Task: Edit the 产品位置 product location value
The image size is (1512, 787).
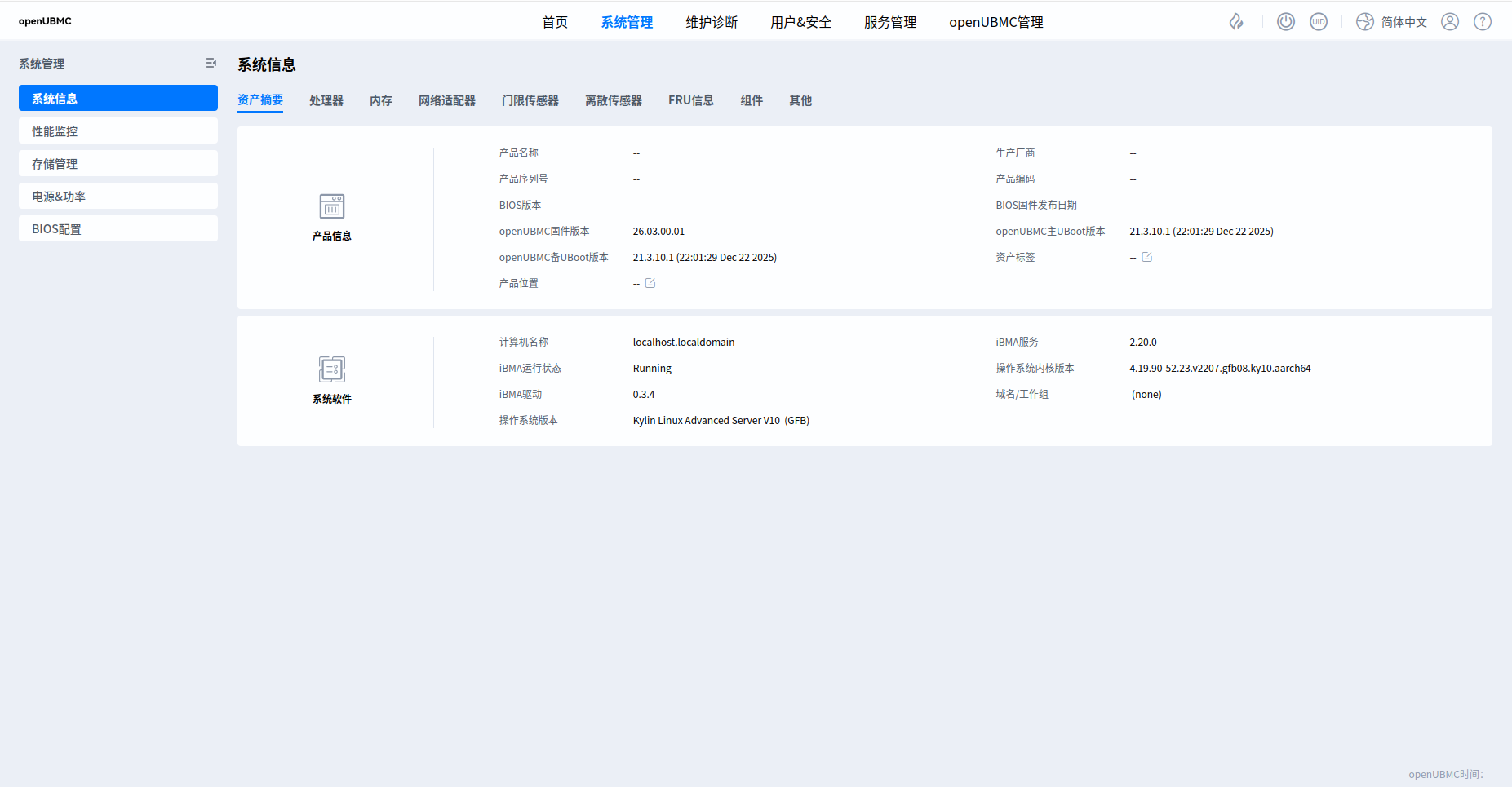Action: coord(650,283)
